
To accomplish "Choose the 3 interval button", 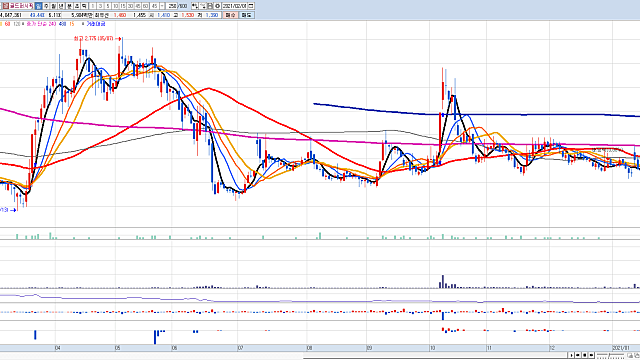I will tap(100, 6).
